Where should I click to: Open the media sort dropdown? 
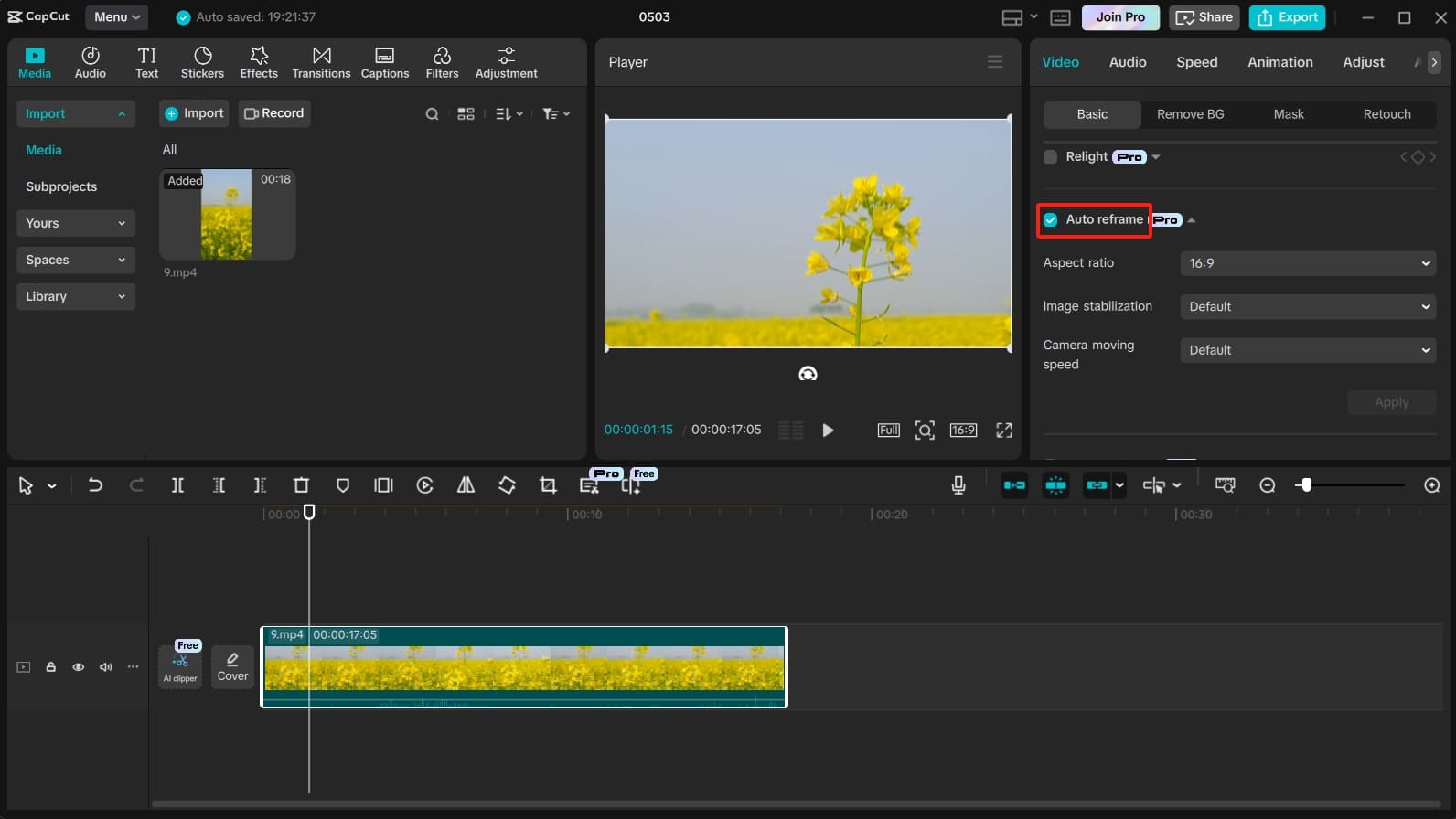click(x=509, y=114)
